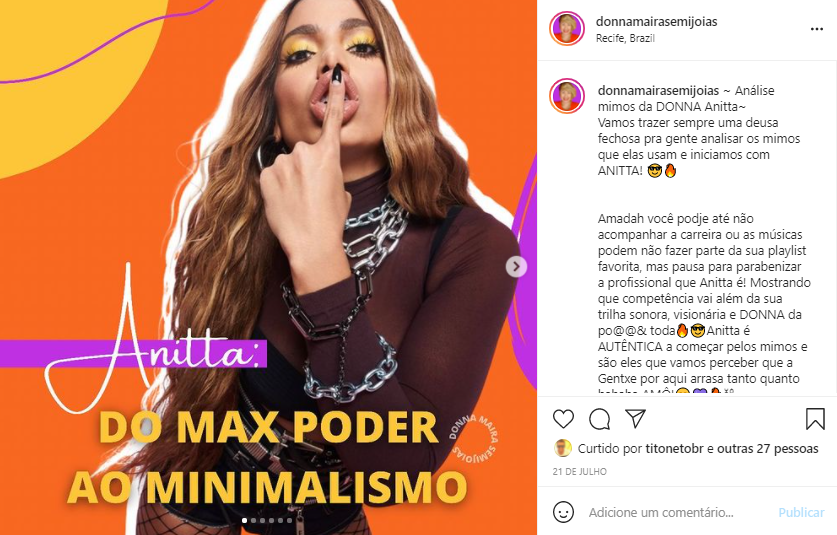Open the donnamairasemijoias username in caption
This screenshot has width=837, height=535.
(659, 91)
